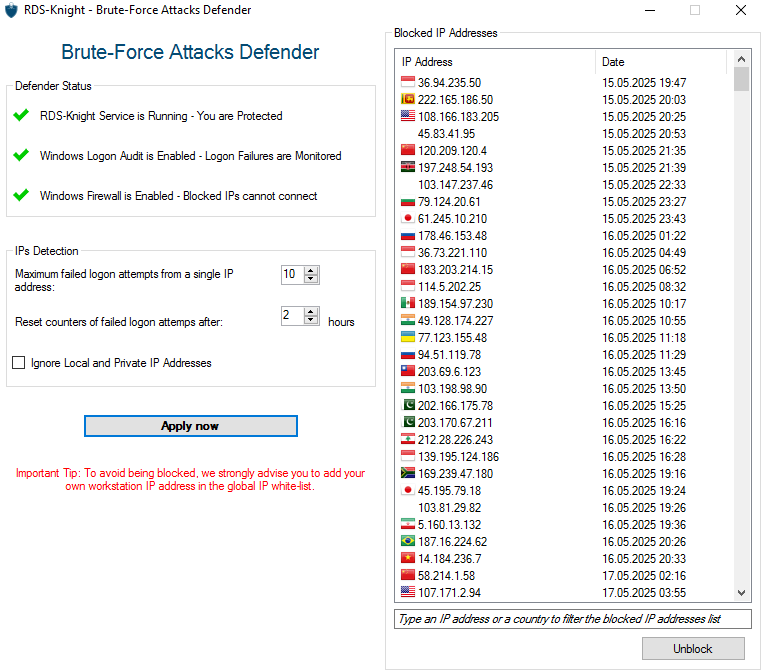The height and width of the screenshot is (670, 763).
Task: Click date 16.05.2025 01:22
Action: click(x=644, y=235)
